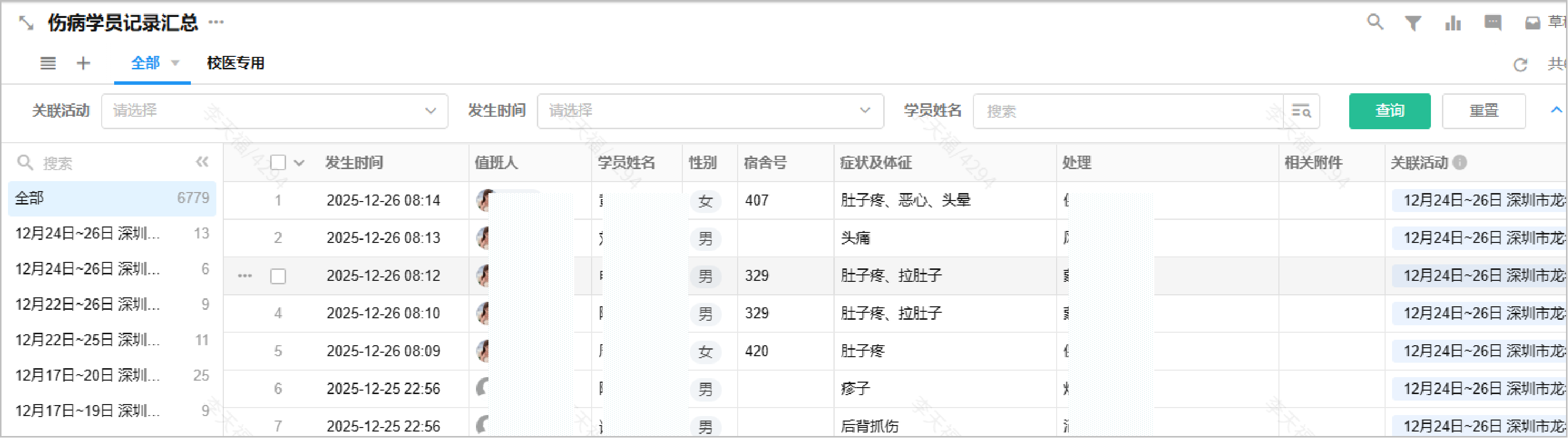The height and width of the screenshot is (438, 1568).
Task: Collapse the left sidebar with double-chevron
Action: click(202, 162)
